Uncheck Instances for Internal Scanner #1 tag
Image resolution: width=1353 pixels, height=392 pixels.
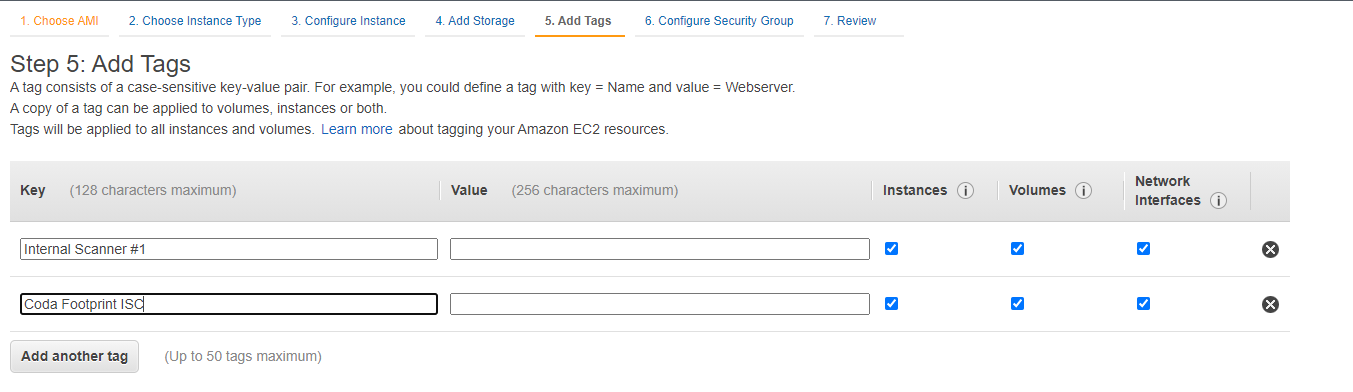tap(891, 249)
